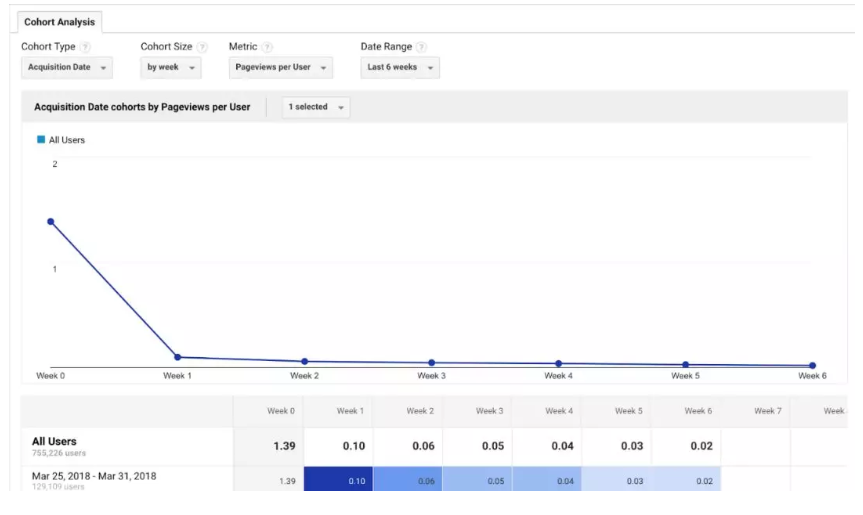Open the Acquisition Date dropdown
The height and width of the screenshot is (515, 863).
tap(67, 67)
